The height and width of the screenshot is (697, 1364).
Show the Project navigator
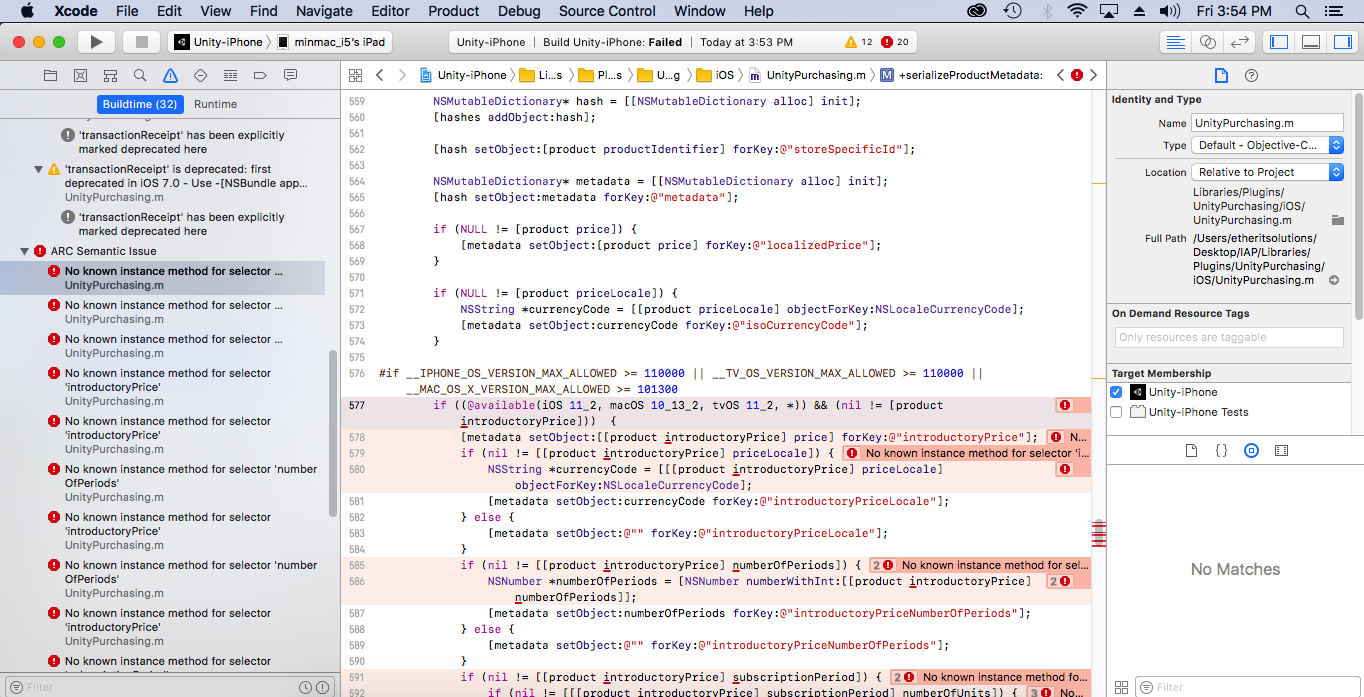[x=51, y=75]
